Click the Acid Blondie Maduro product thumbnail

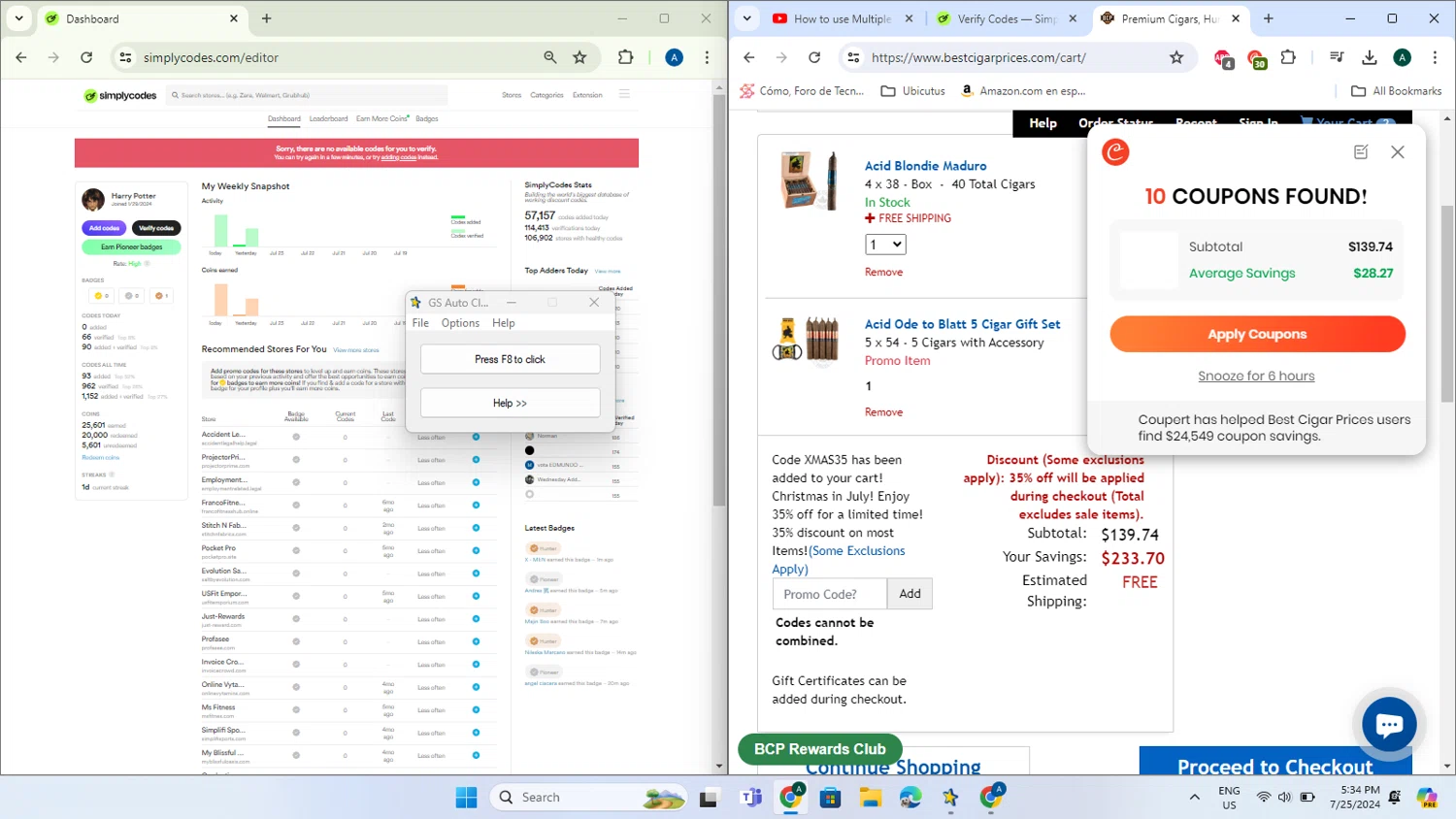810,180
